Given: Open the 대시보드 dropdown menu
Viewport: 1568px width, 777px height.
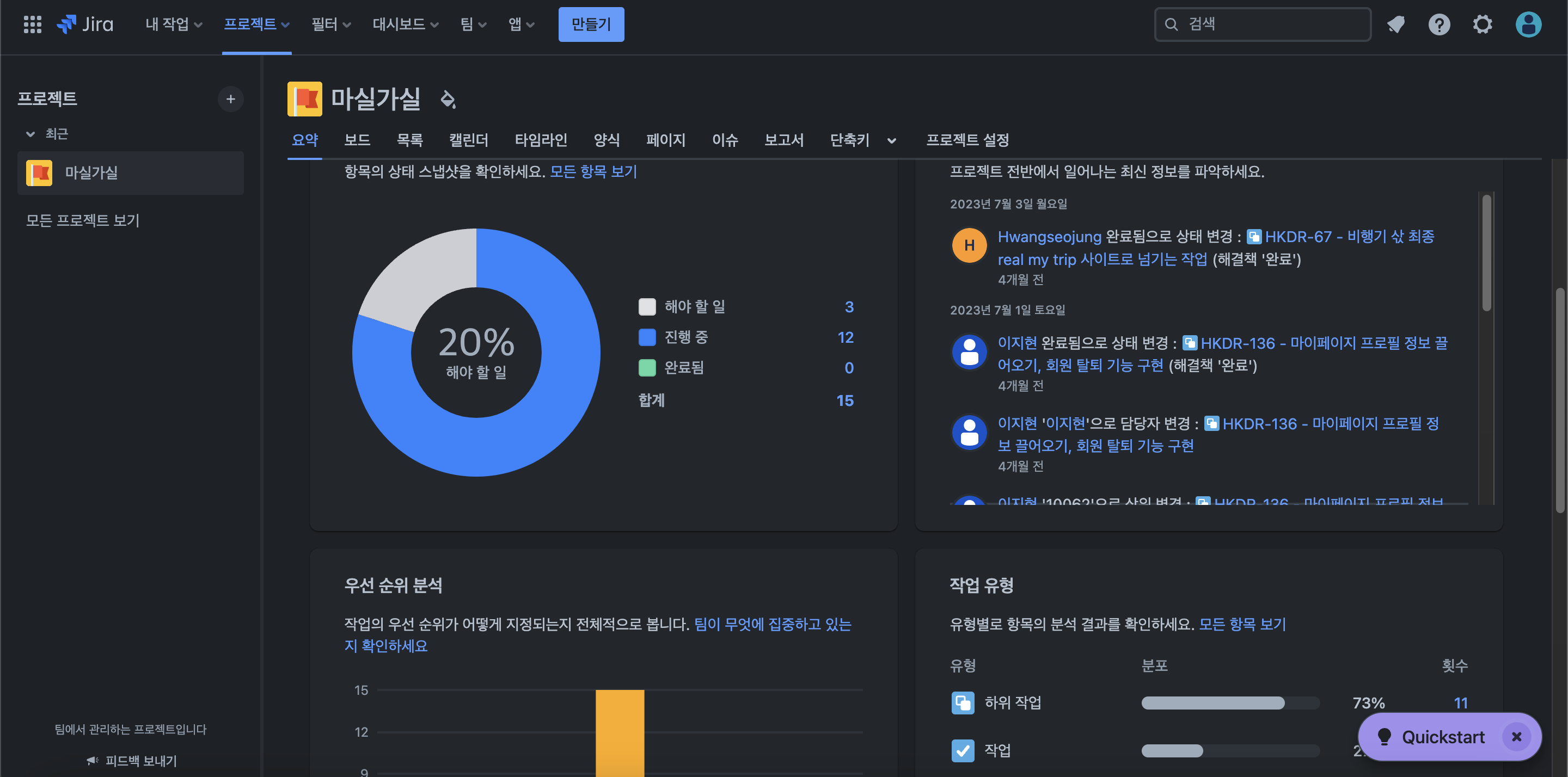Looking at the screenshot, I should coord(405,24).
